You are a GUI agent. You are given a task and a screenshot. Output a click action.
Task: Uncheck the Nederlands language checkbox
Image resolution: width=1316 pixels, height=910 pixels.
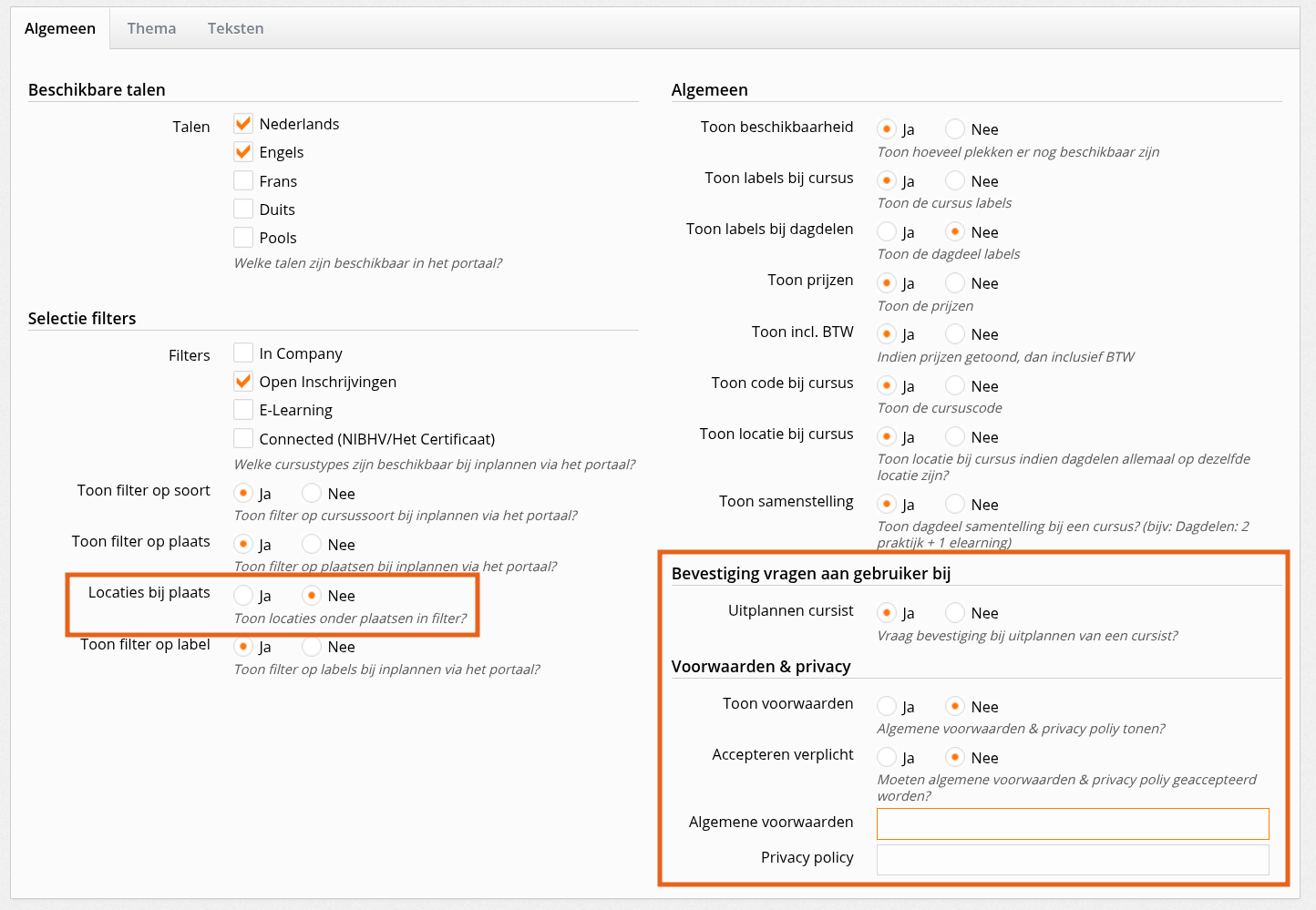click(243, 124)
